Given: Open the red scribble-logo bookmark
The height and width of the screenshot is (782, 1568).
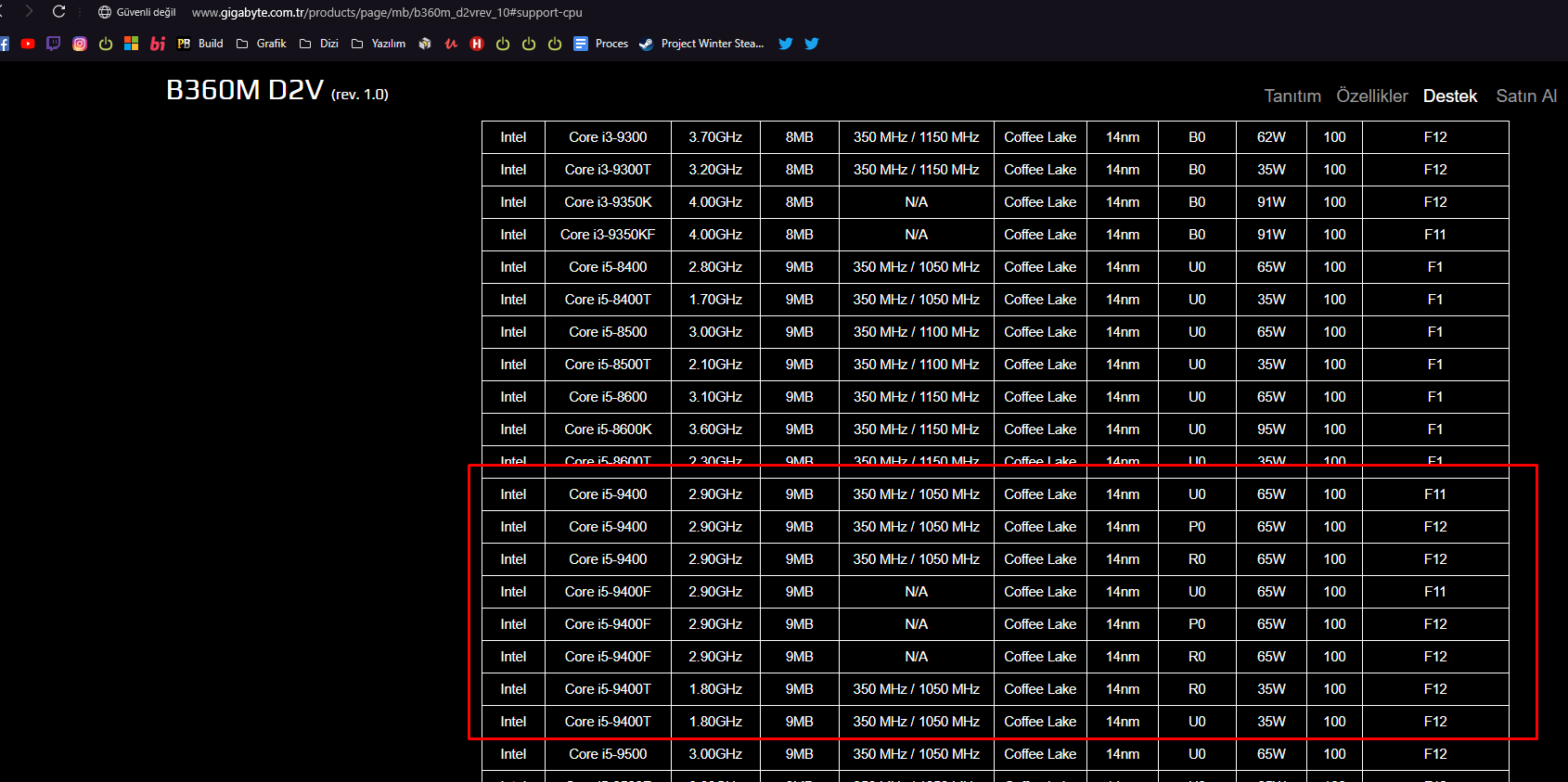Looking at the screenshot, I should (451, 44).
